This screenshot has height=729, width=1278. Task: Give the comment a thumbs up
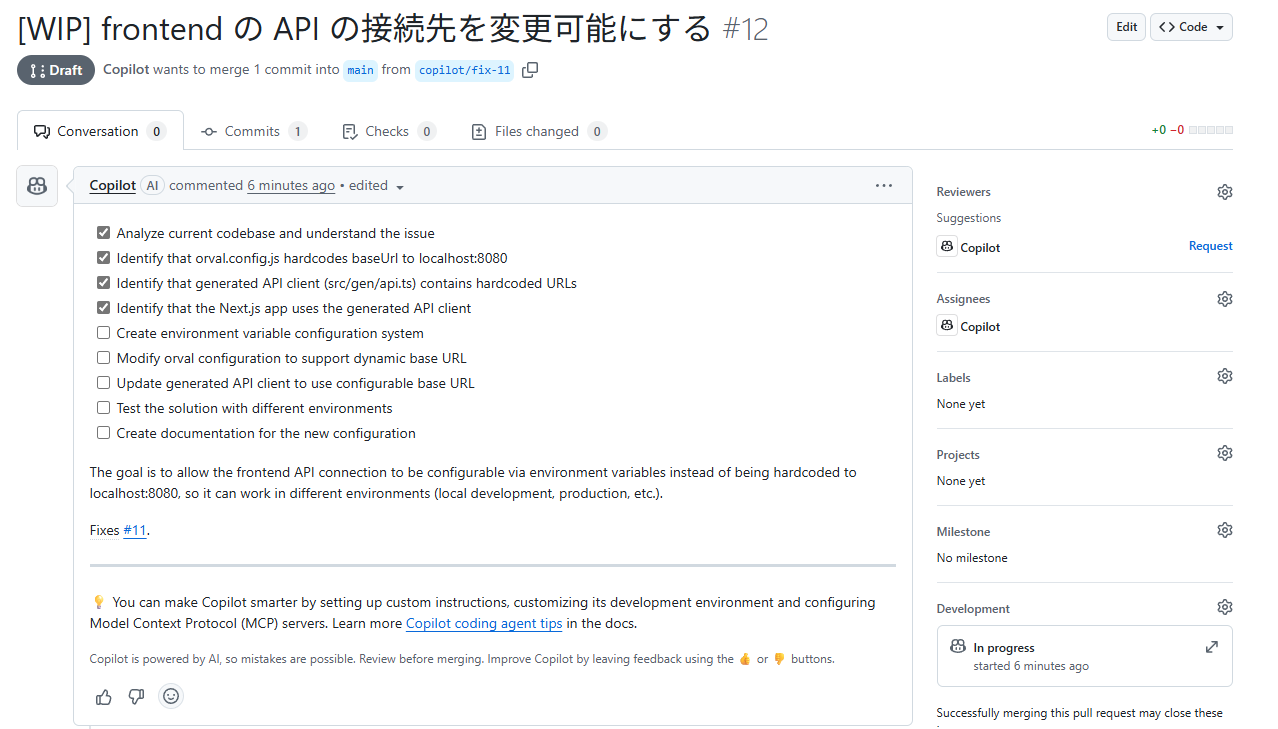[104, 697]
